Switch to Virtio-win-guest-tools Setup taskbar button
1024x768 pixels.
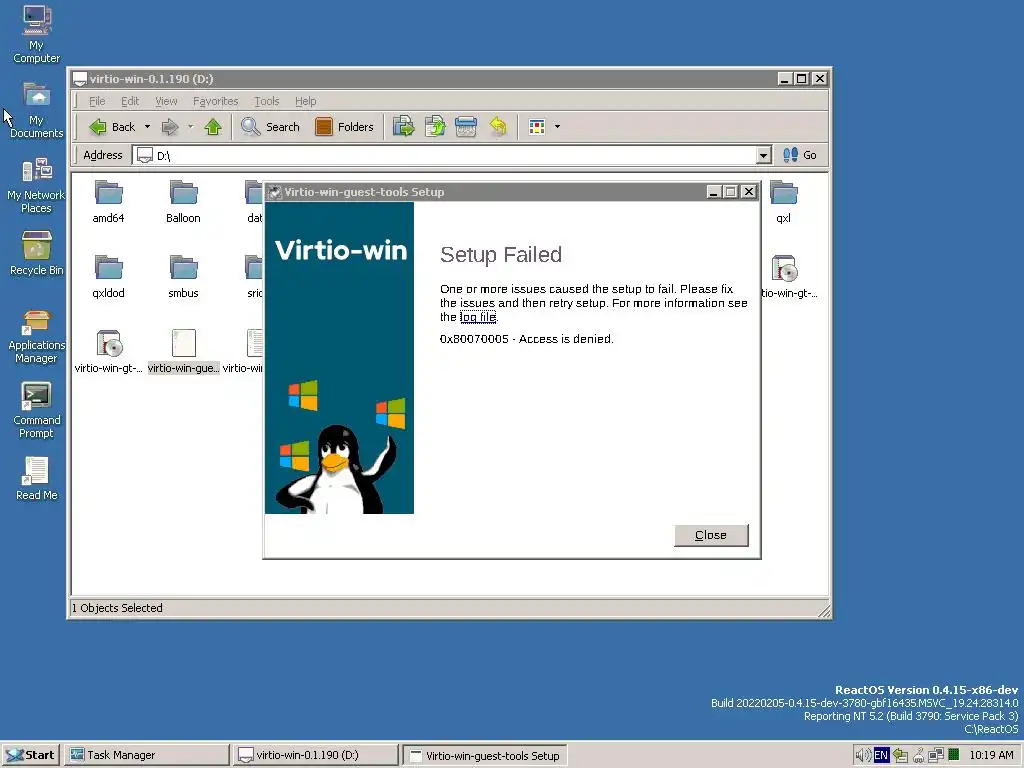pos(485,756)
